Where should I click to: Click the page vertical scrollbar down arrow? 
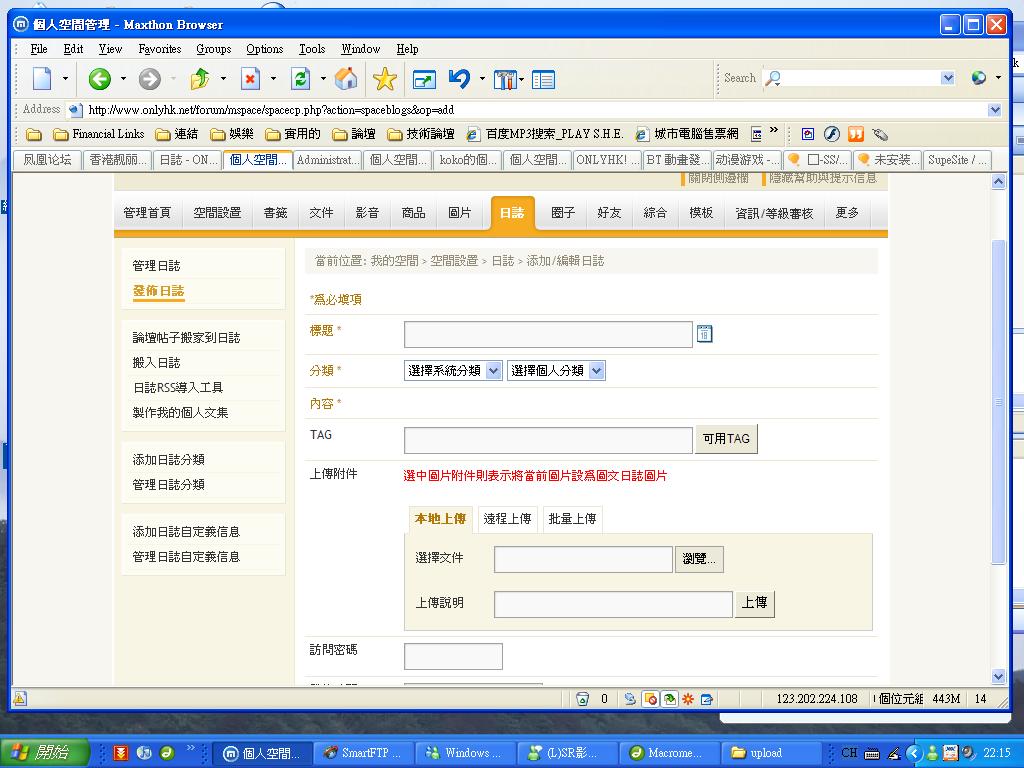click(999, 676)
